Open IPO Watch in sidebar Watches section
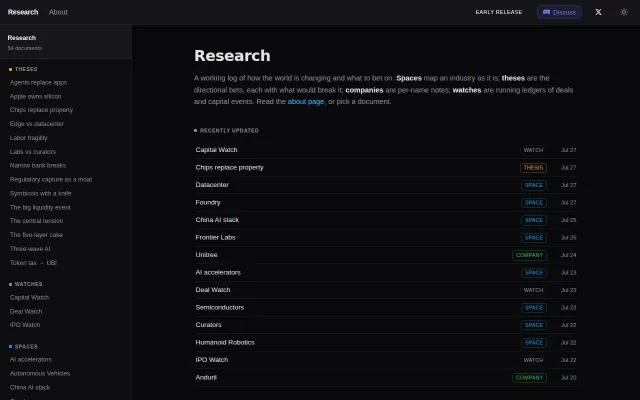Image resolution: width=640 pixels, height=400 pixels. (x=25, y=325)
